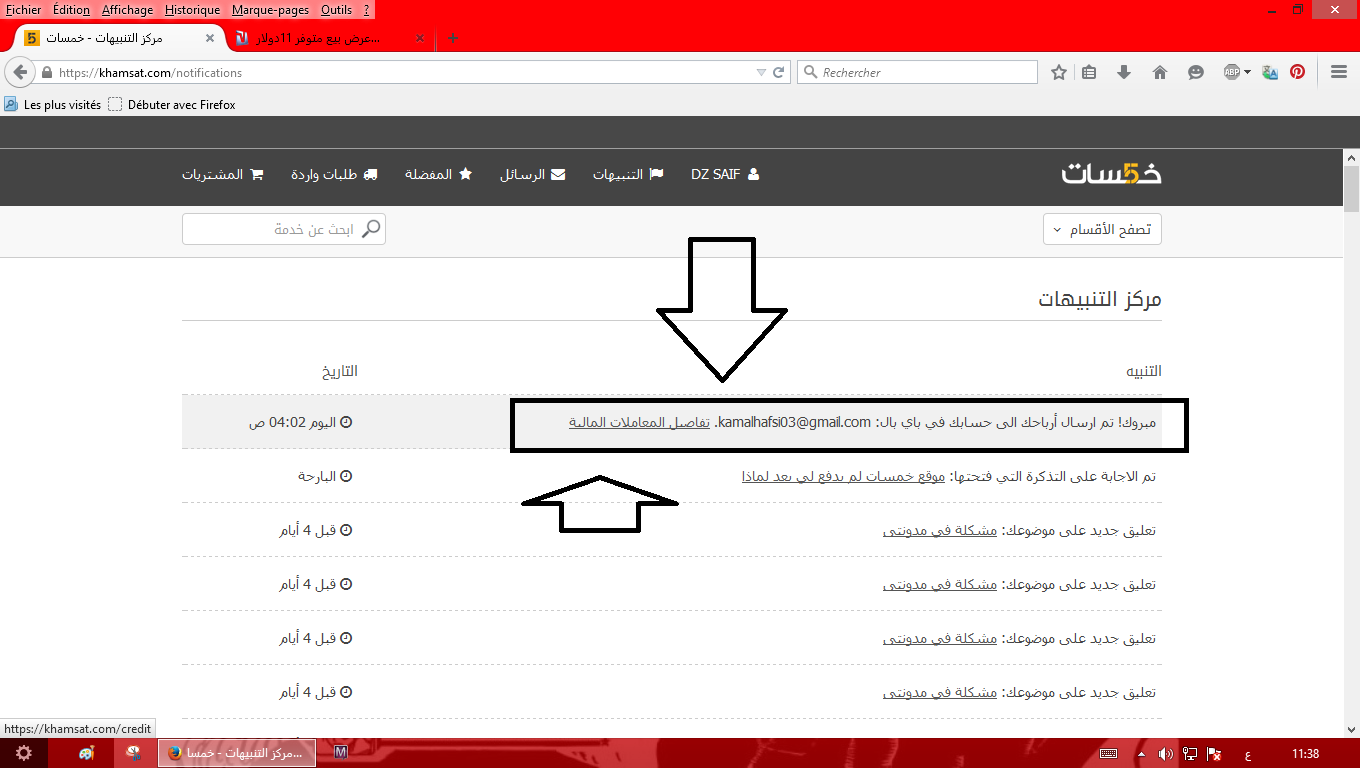This screenshot has width=1360, height=782.
Task: Open the downloads arrow icon
Action: point(1124,72)
